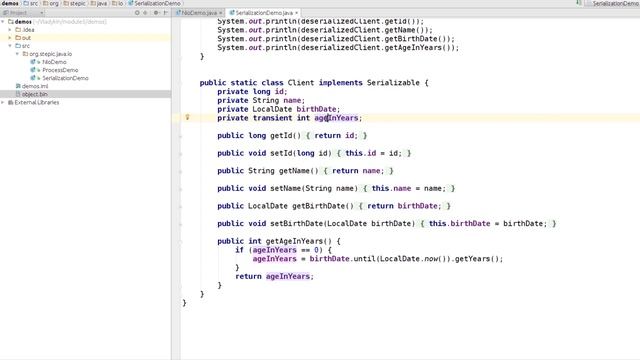Viewport: 640px width, 360px height.
Task: Click 'getBirthDate()' method name in the Client class
Action: (x=323, y=206)
